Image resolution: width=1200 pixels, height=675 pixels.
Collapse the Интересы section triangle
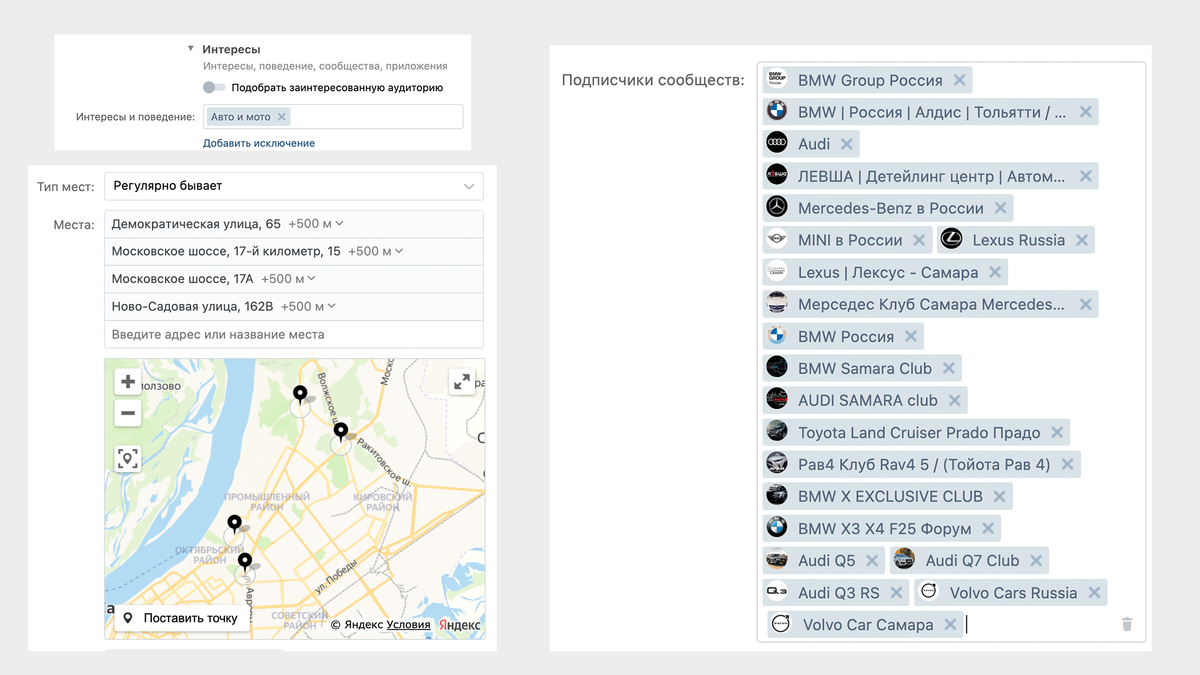(191, 48)
